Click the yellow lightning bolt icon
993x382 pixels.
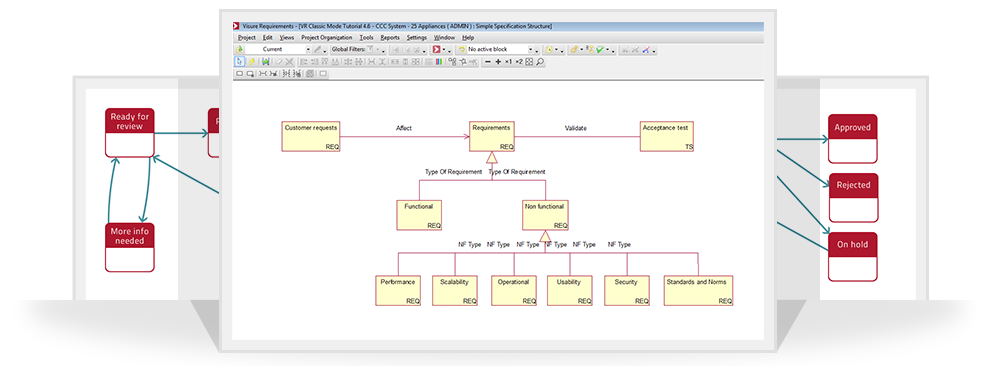point(251,61)
